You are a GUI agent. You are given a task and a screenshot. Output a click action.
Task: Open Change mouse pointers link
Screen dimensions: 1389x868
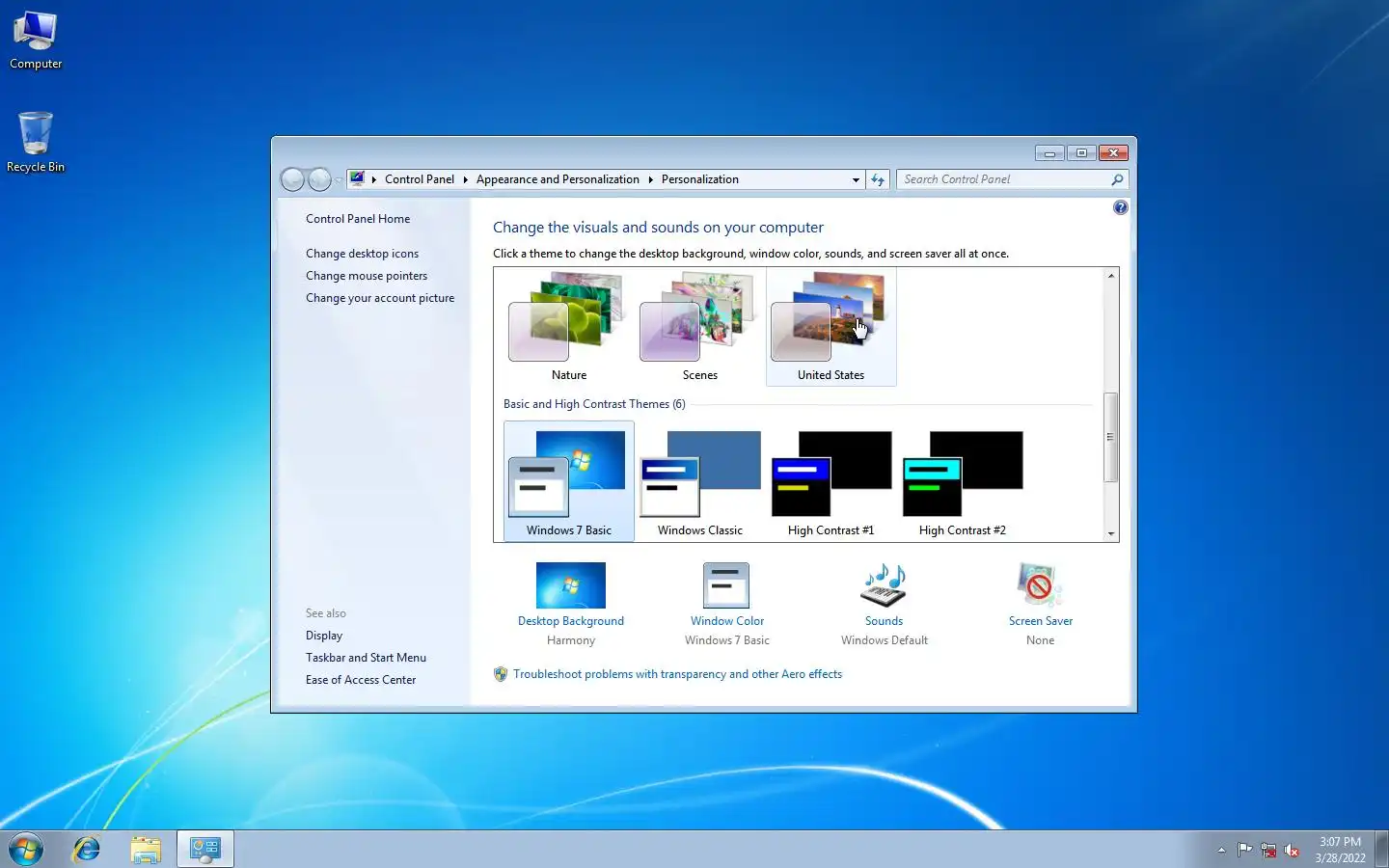(x=367, y=276)
